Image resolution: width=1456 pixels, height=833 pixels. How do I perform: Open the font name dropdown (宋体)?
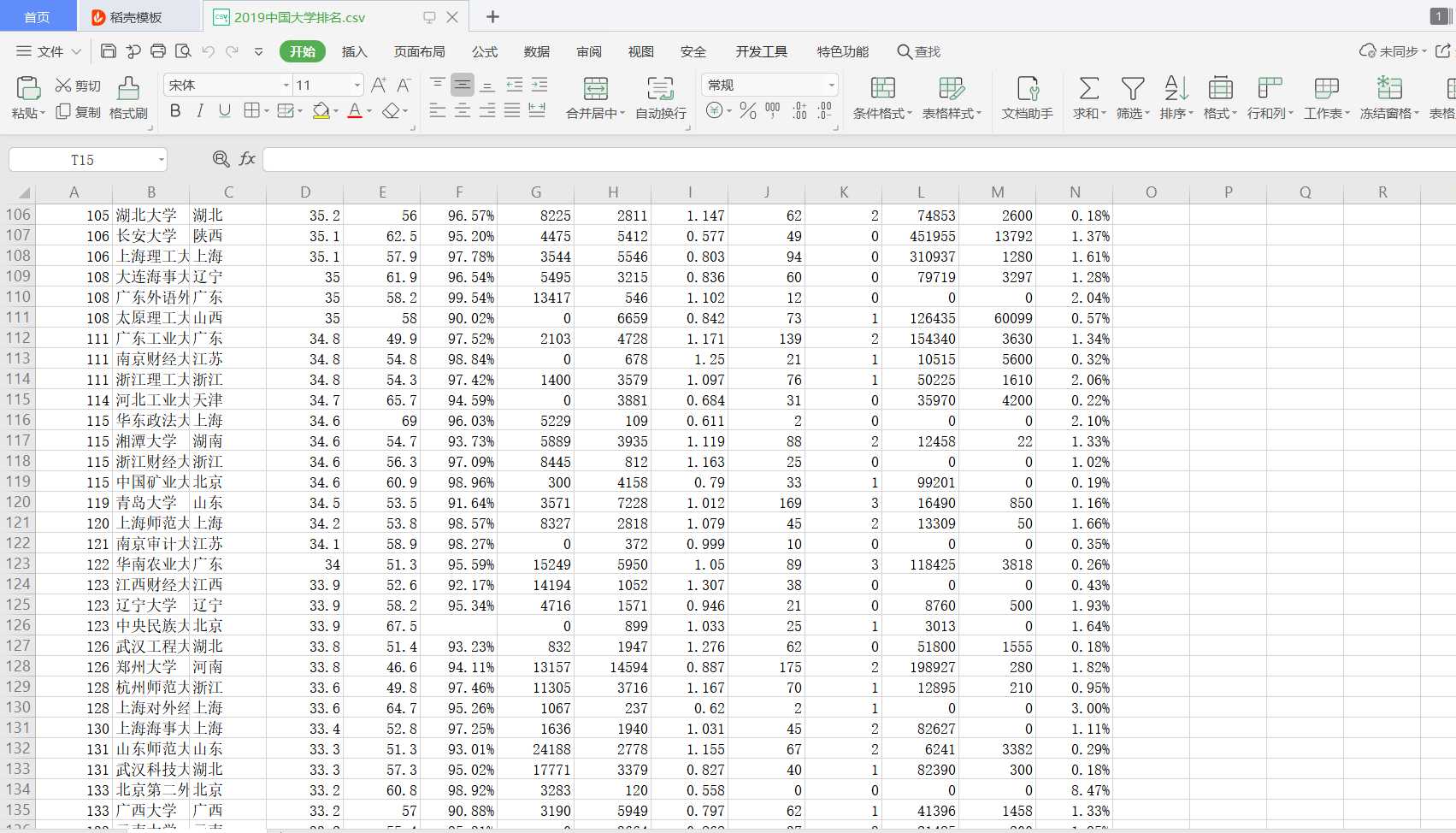click(x=286, y=85)
